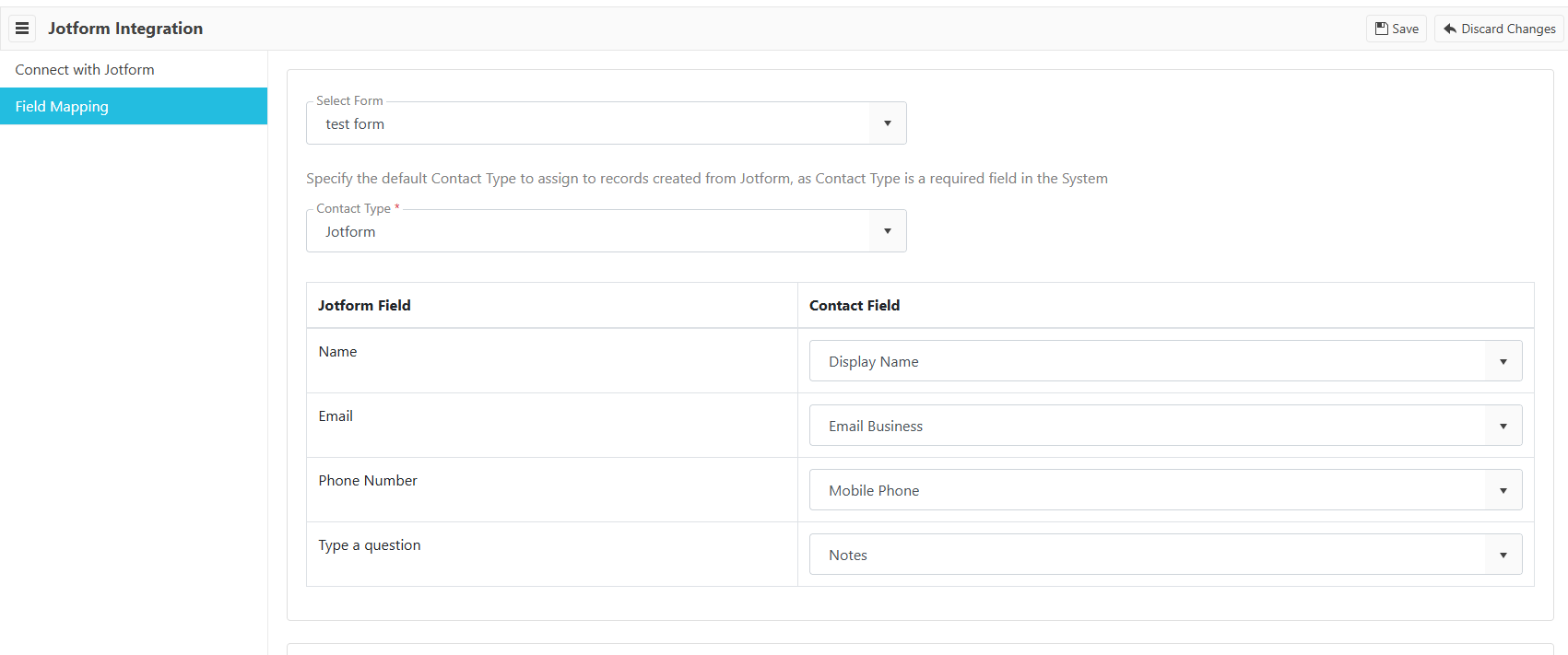Click the Phone Number row label
1568x655 pixels.
(368, 481)
